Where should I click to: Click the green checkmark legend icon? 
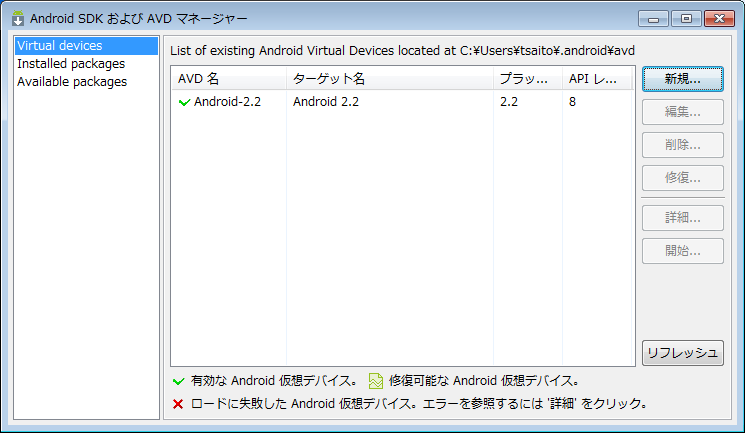[178, 381]
